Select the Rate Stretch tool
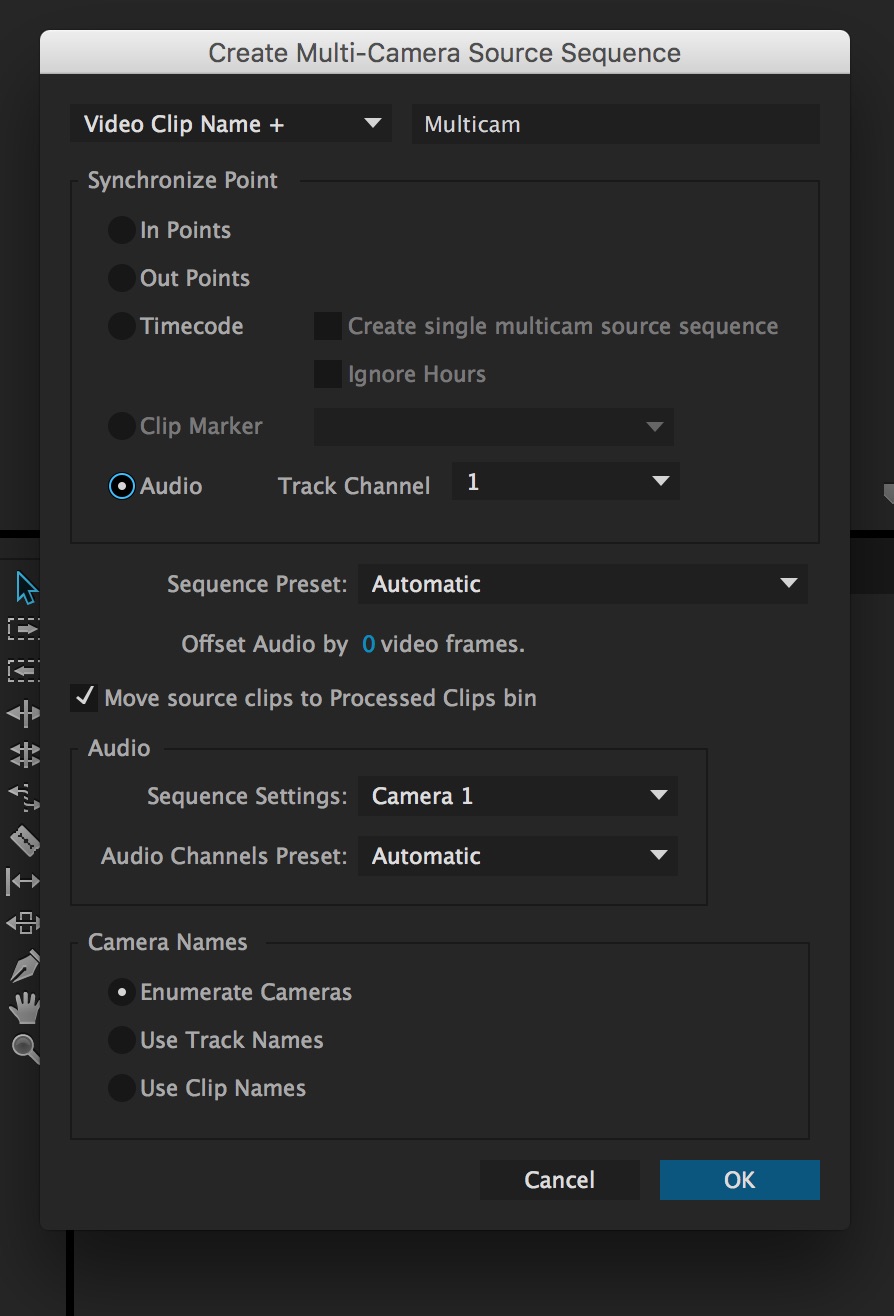Viewport: 894px width, 1316px height. (x=24, y=796)
